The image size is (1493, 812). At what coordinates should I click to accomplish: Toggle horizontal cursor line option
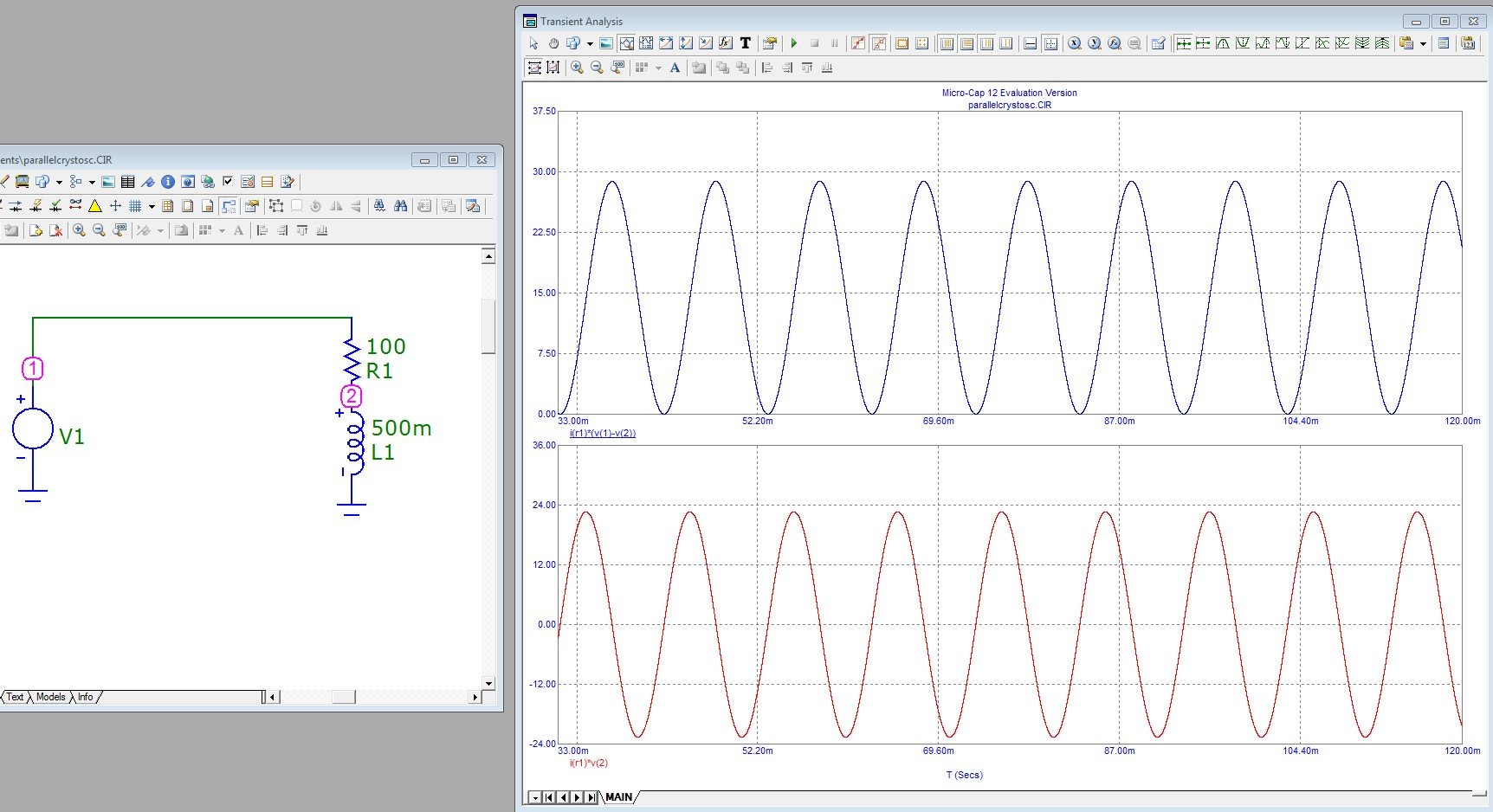(1030, 43)
